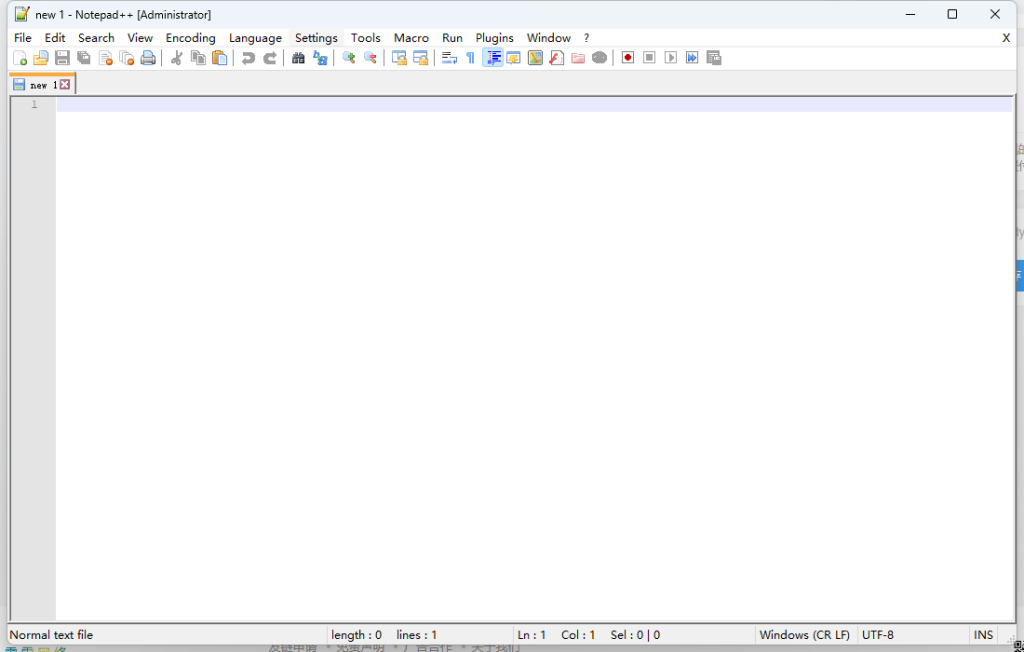
Task: Click "length : 0" in the status bar
Action: [x=356, y=635]
